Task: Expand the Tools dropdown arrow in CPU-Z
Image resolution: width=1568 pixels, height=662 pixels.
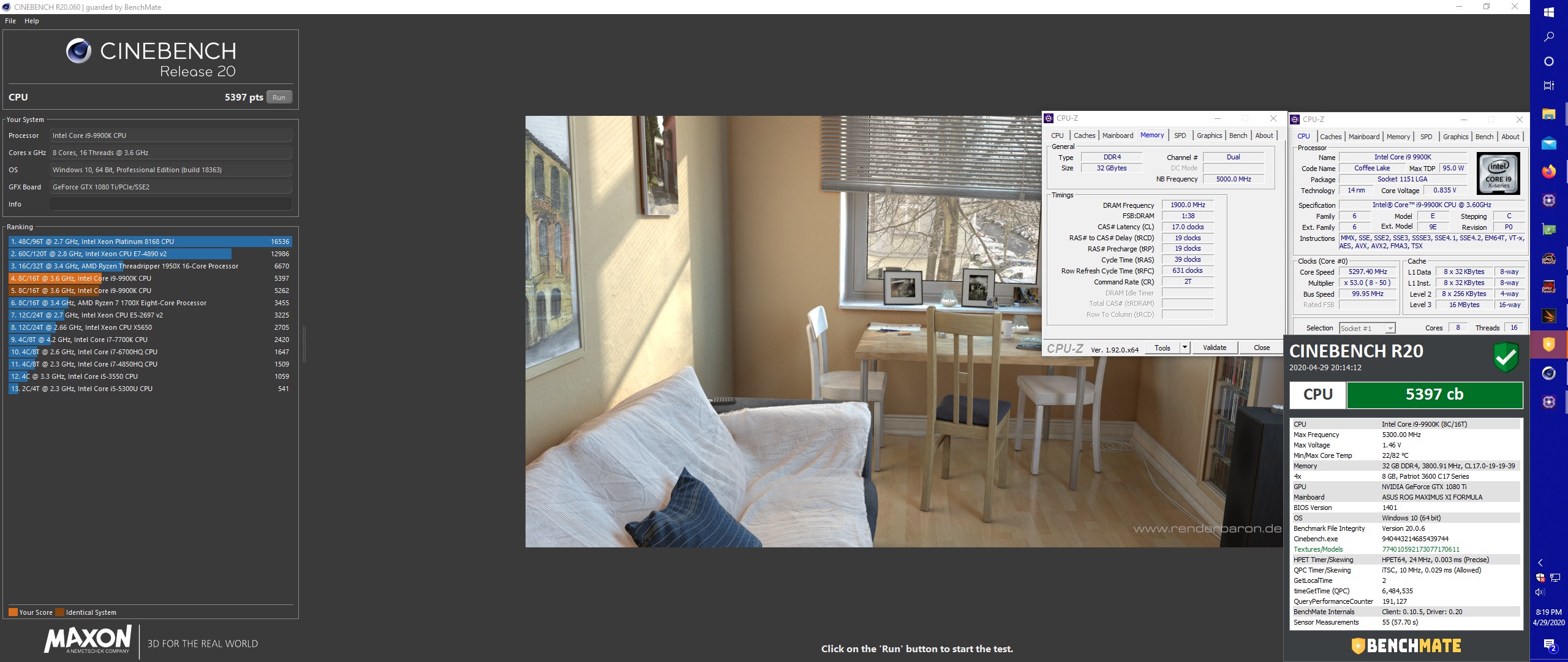Action: pos(1185,348)
